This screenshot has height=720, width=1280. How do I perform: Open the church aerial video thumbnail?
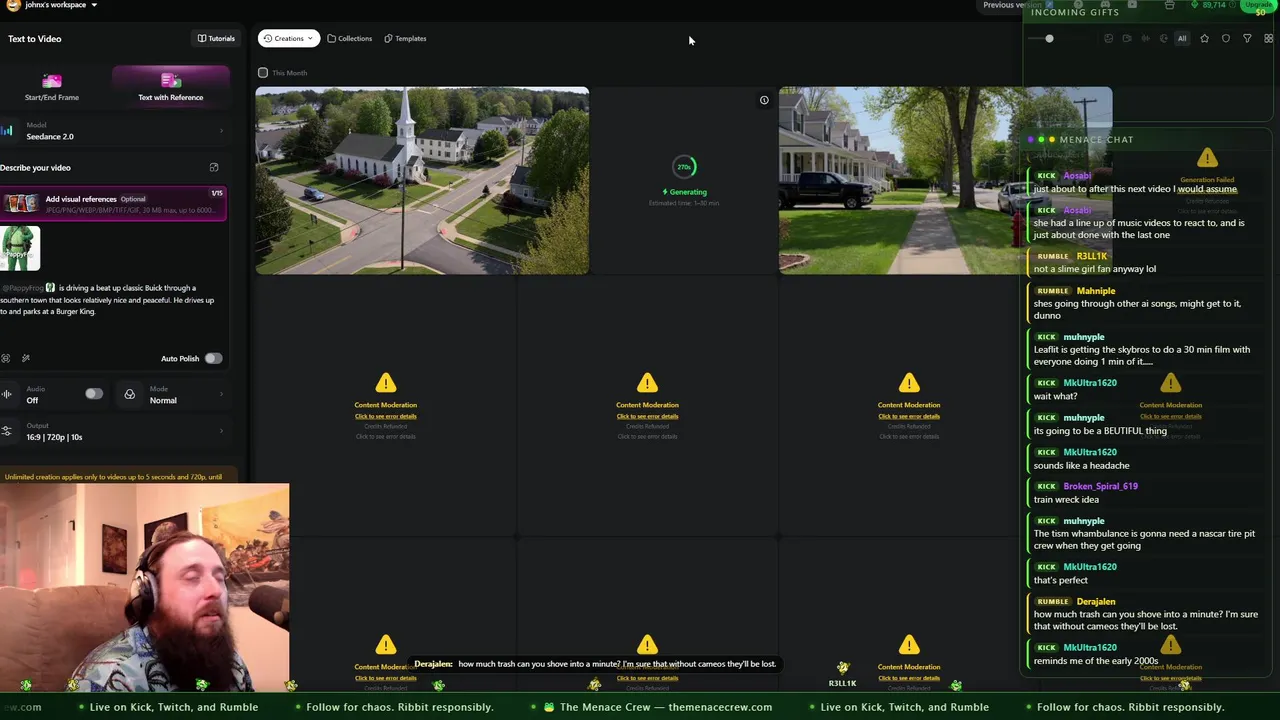(422, 180)
